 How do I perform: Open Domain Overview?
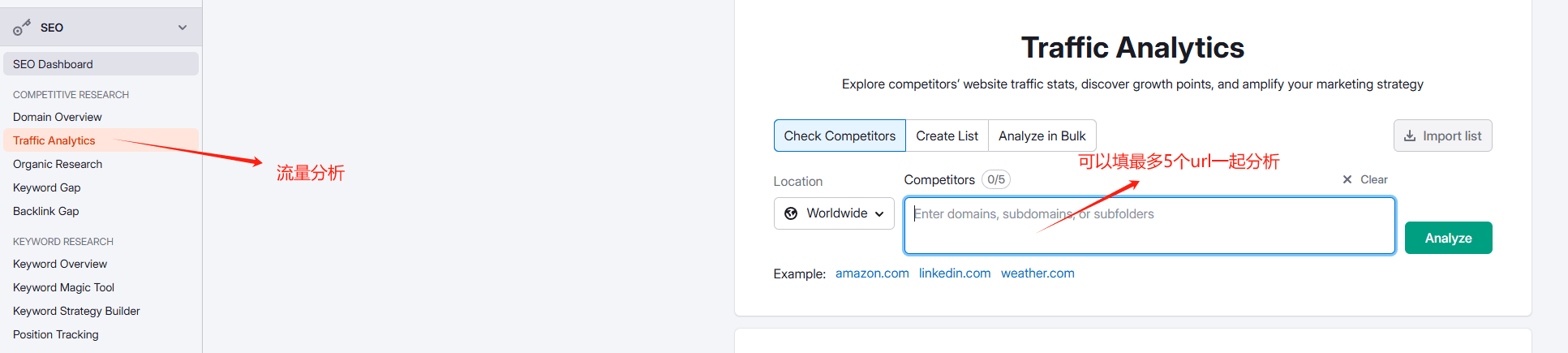58,117
